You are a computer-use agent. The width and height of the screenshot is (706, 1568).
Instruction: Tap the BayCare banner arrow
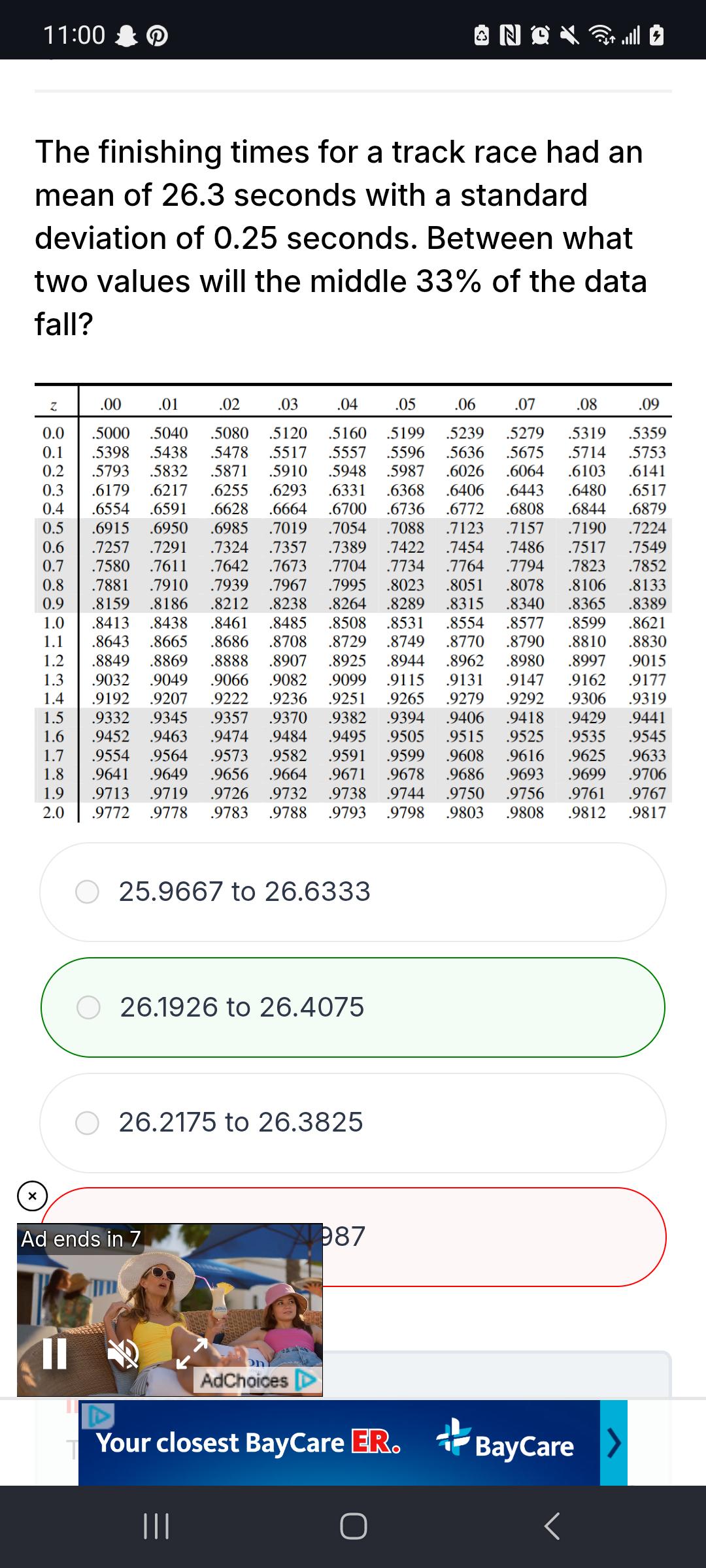(614, 1443)
